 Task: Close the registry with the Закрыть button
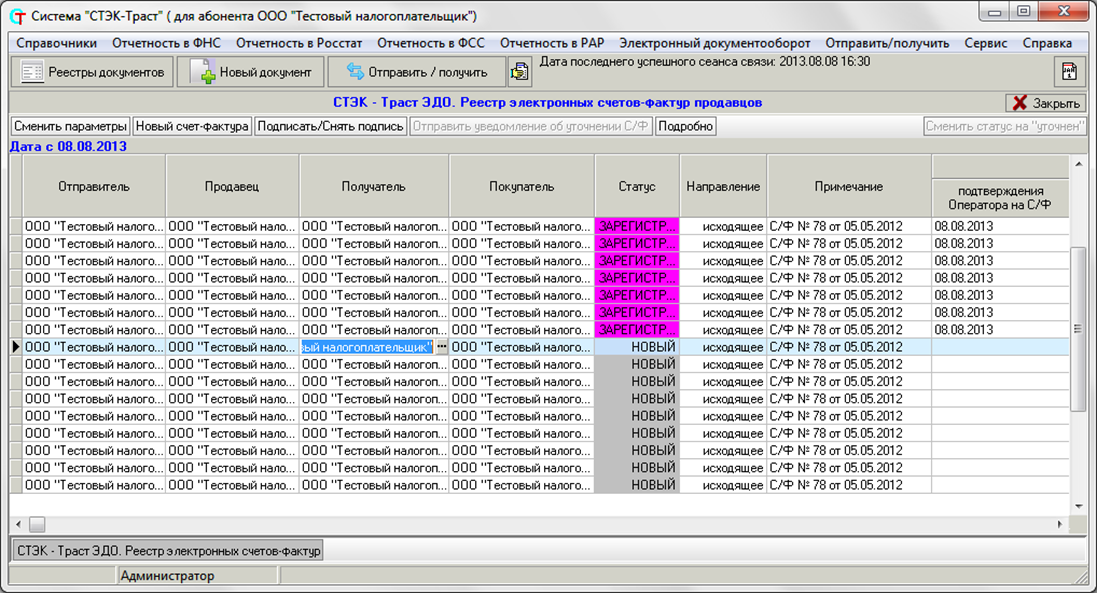click(1046, 103)
